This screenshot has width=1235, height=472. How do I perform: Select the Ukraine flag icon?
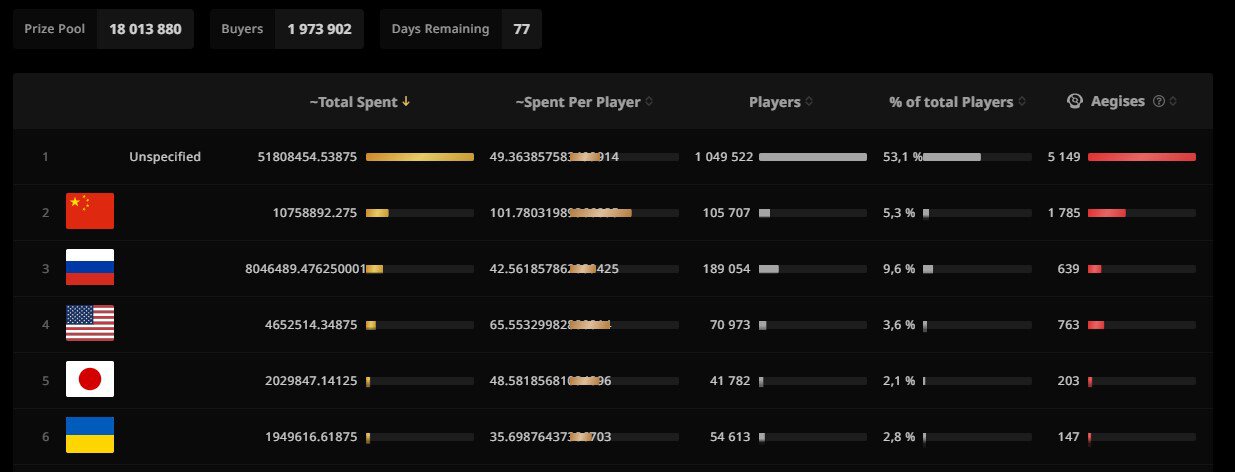click(x=90, y=436)
